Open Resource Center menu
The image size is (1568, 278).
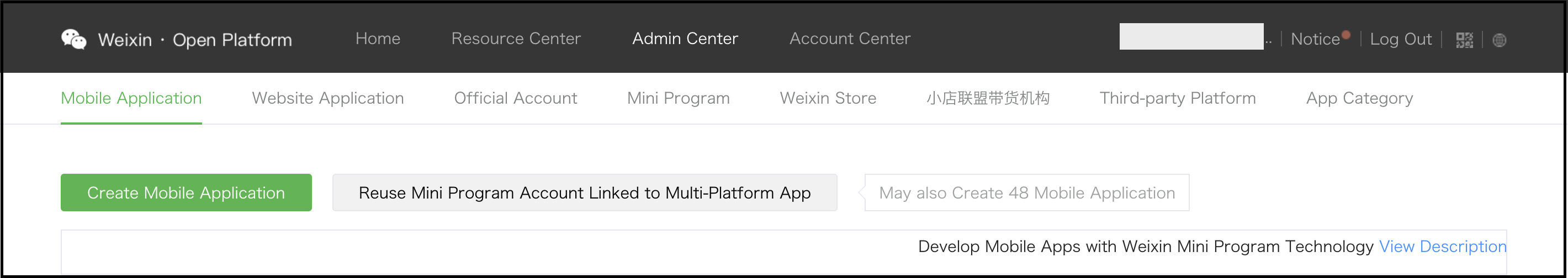pyautogui.click(x=516, y=38)
